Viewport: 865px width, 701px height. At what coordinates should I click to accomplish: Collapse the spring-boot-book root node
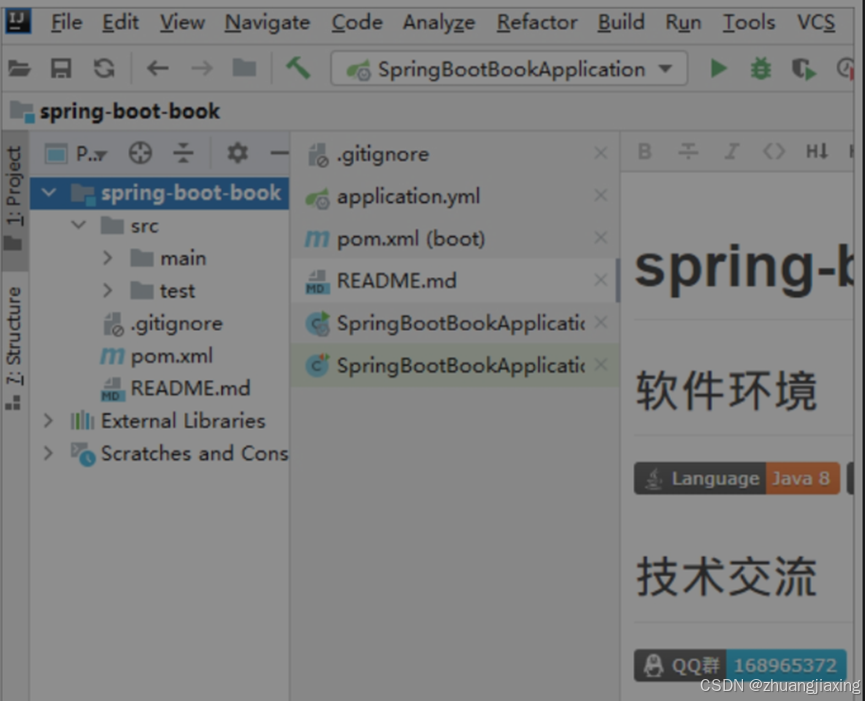pyautogui.click(x=49, y=193)
